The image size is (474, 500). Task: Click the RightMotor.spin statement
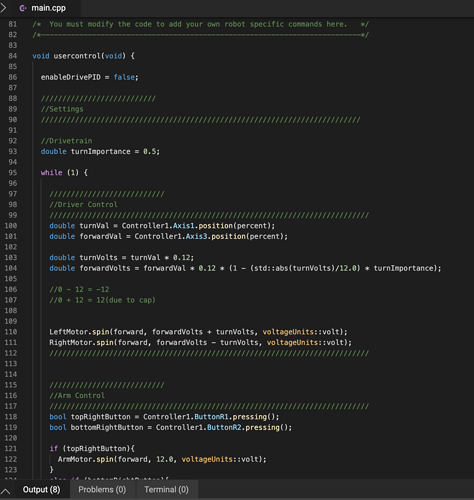pyautogui.click(x=200, y=342)
